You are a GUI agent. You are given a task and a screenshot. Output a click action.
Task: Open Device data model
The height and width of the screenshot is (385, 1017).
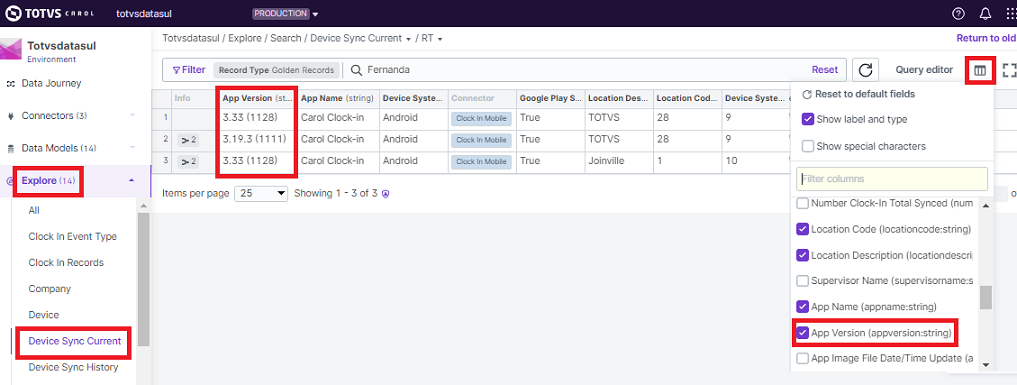43,314
